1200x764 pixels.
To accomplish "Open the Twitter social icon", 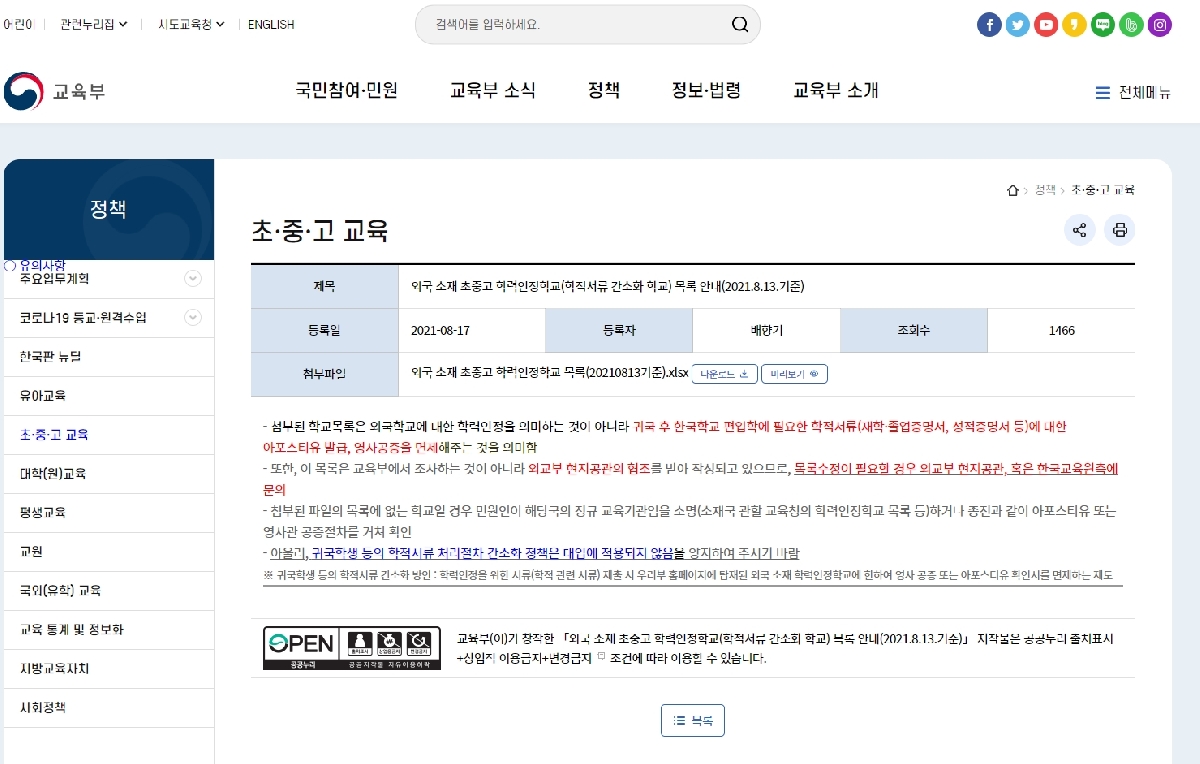I will tap(1018, 25).
